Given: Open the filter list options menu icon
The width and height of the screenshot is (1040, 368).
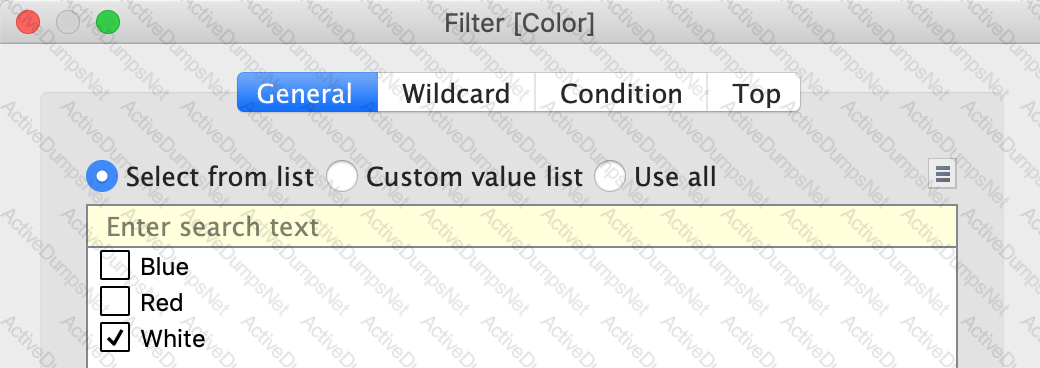Looking at the screenshot, I should (x=942, y=174).
